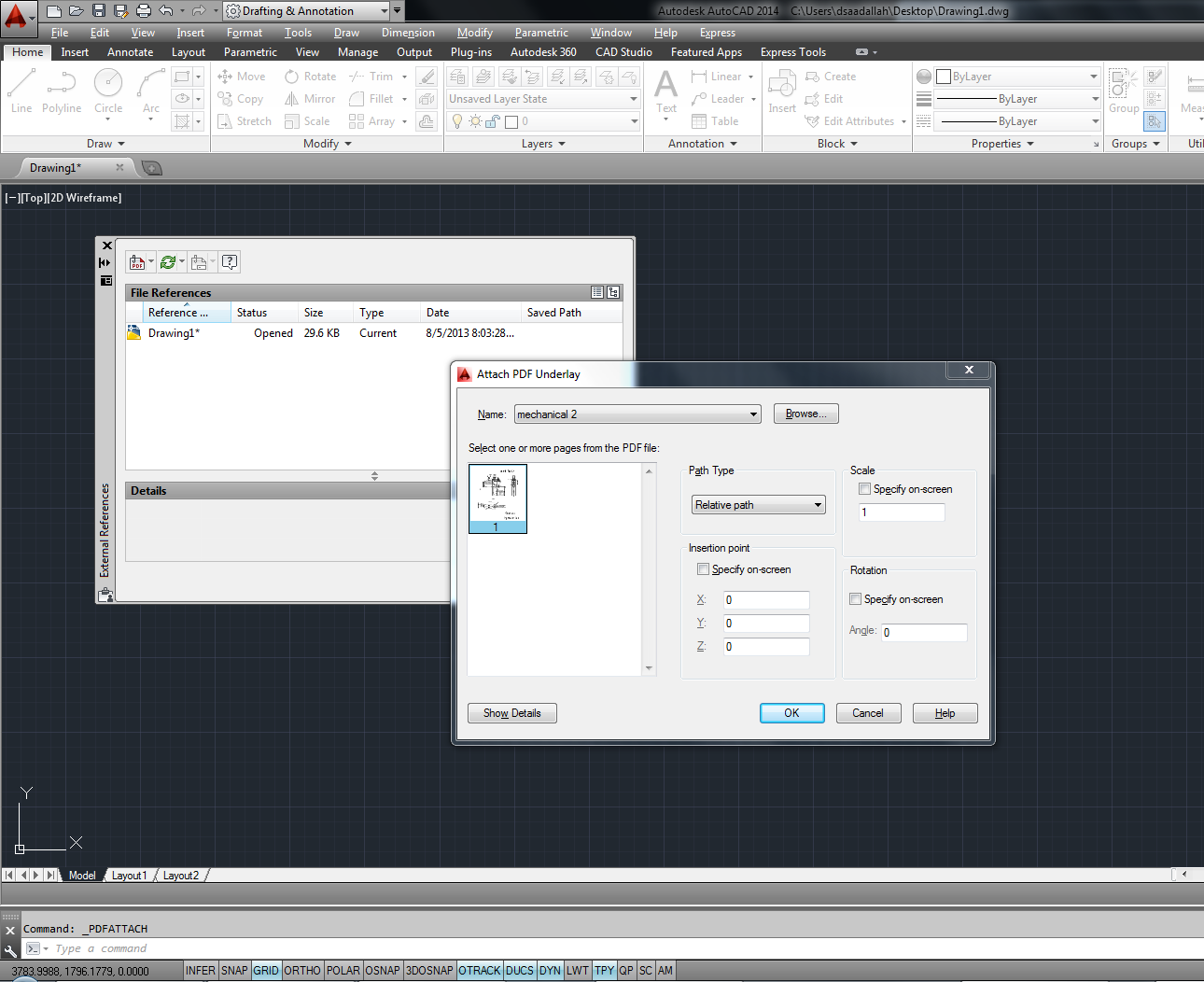Switch to the Layout1 tab
Viewport: 1204px width, 982px height.
click(x=129, y=876)
